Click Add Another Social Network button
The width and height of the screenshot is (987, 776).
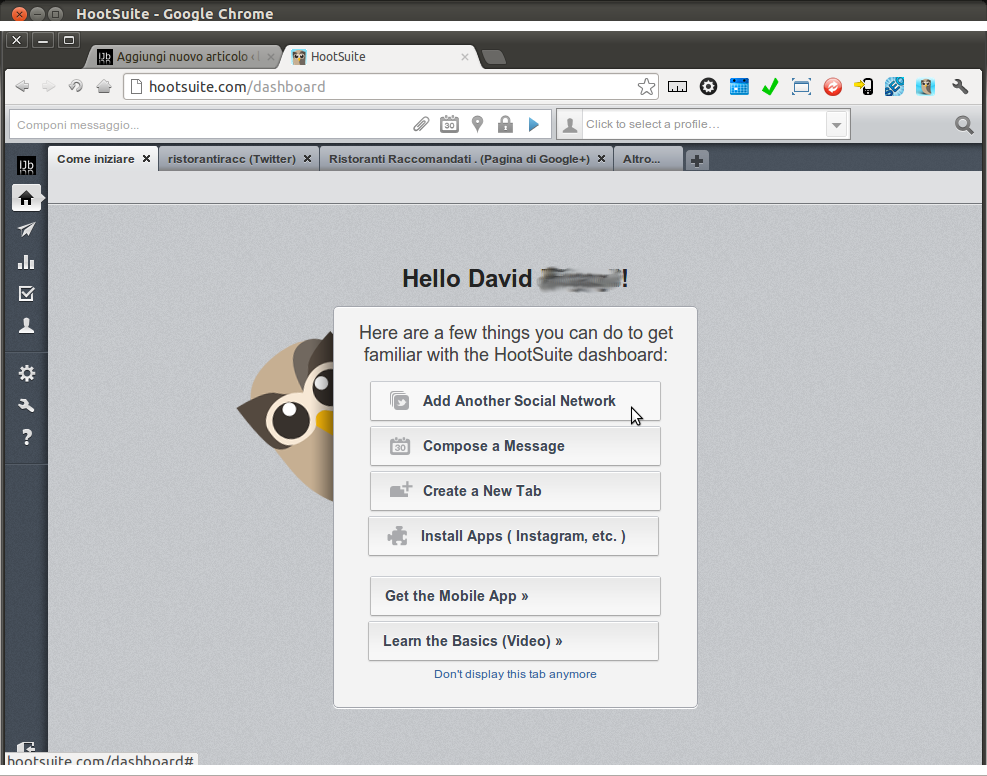click(515, 401)
